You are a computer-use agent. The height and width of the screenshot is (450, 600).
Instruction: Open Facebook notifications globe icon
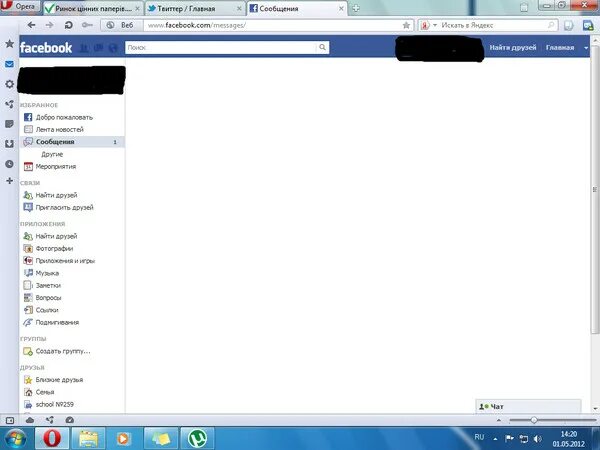point(113,47)
